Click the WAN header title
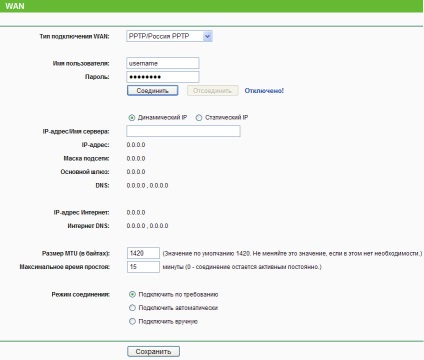The image size is (424, 360). pyautogui.click(x=15, y=6)
